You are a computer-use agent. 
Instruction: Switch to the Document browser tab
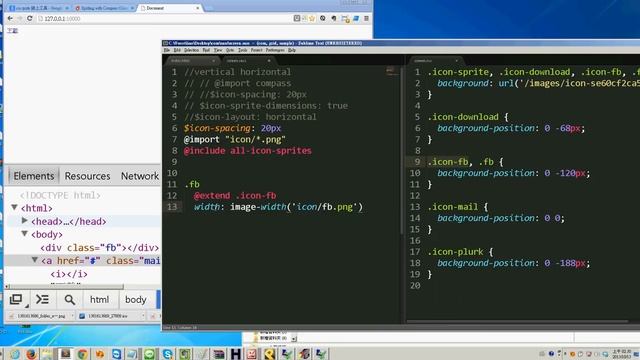coord(167,8)
